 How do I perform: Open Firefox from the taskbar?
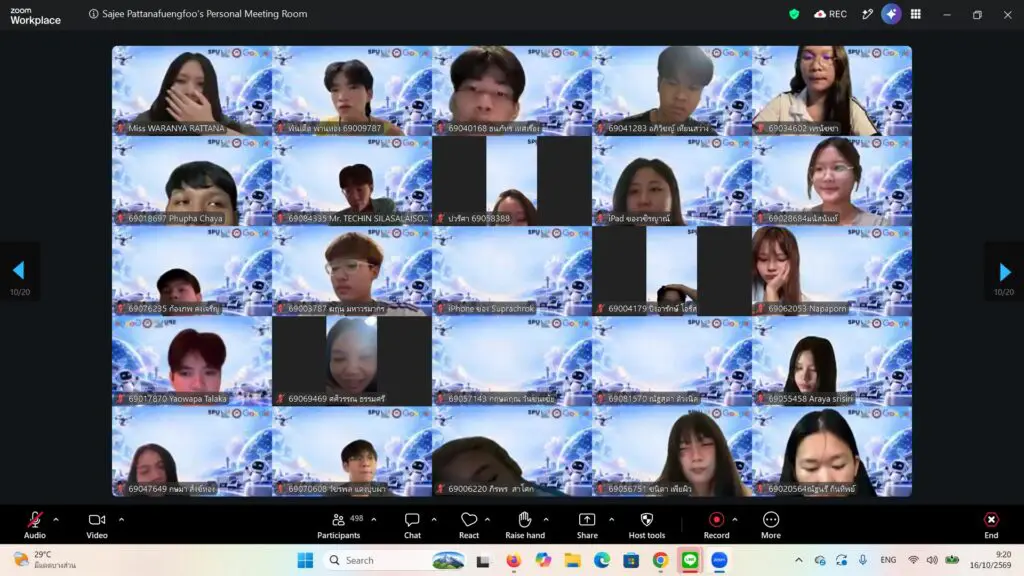coord(514,560)
